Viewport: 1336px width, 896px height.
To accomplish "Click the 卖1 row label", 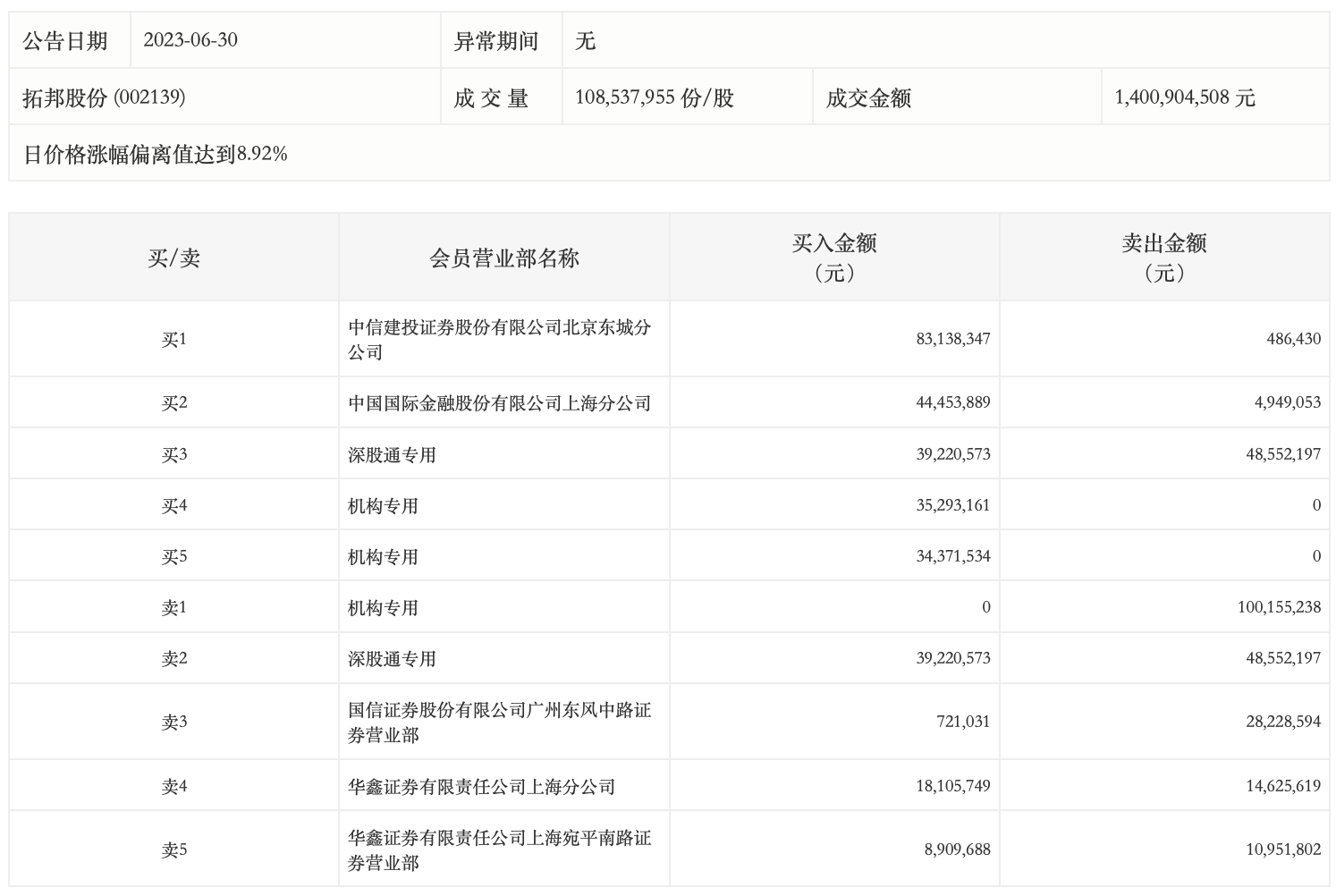I will pos(174,608).
